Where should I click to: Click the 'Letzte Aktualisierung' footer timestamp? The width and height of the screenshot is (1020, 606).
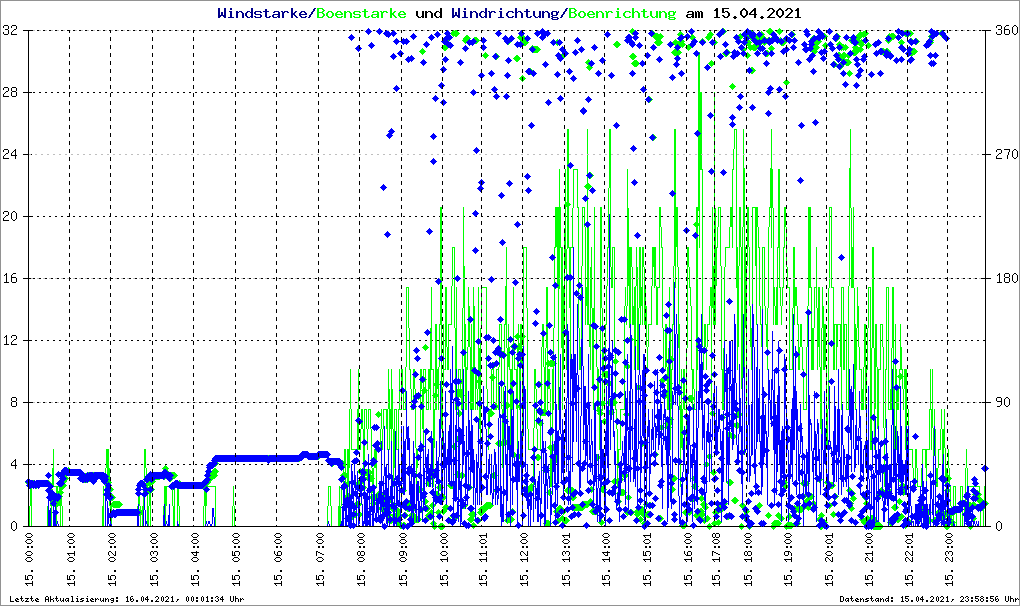[126, 599]
